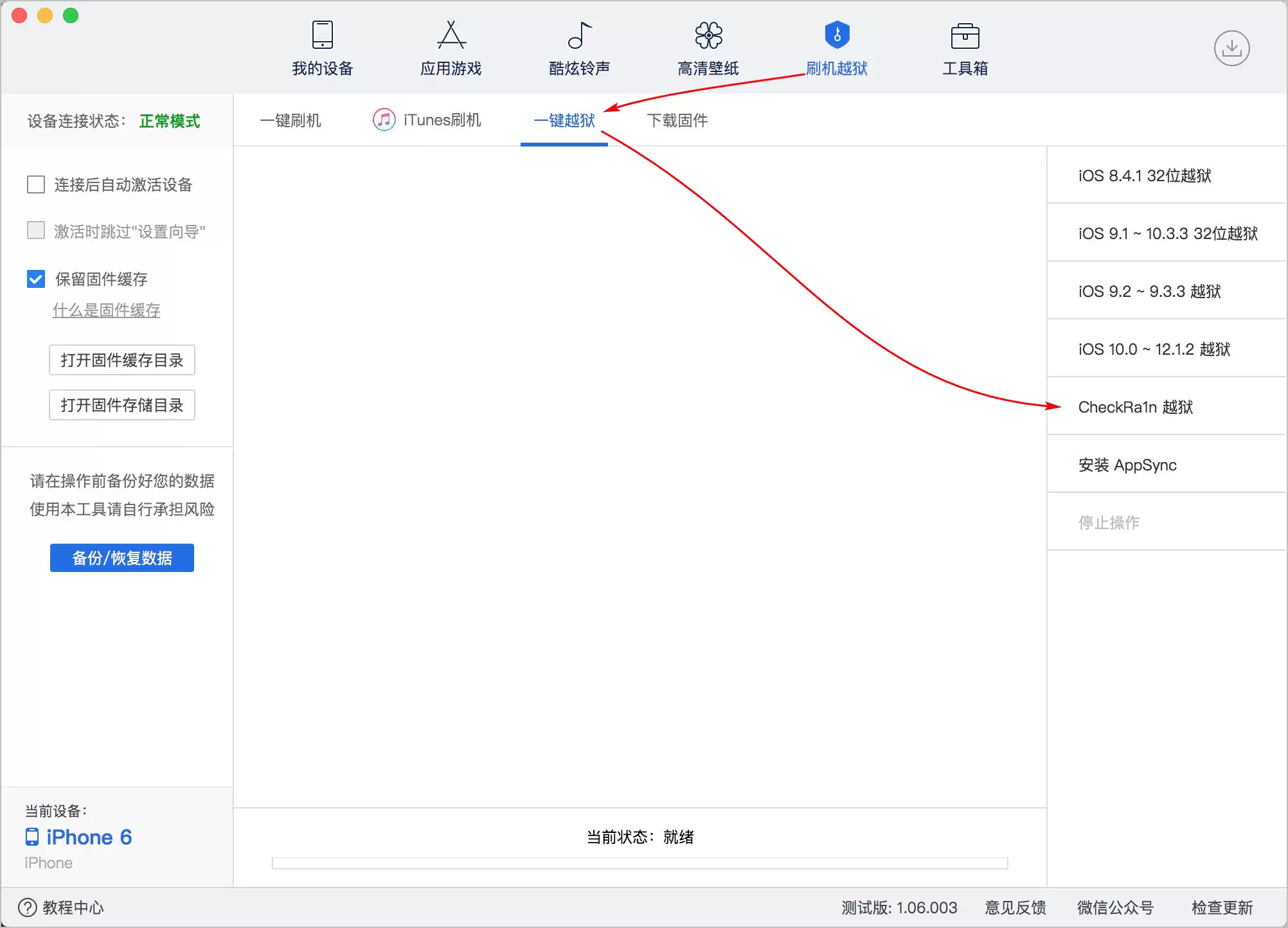The height and width of the screenshot is (928, 1288).
Task: Click the 当前状态: 就绪 status text
Action: [x=640, y=837]
